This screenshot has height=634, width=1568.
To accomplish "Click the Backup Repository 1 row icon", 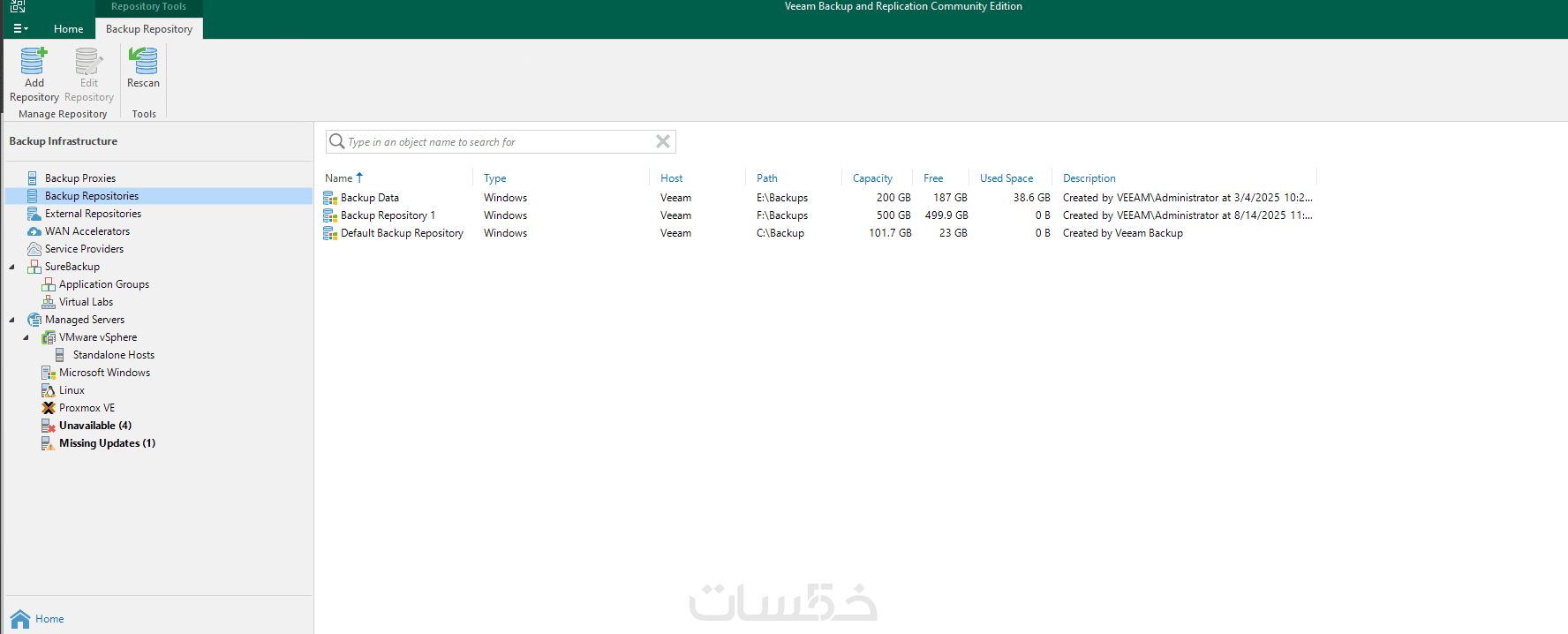I will [x=330, y=215].
